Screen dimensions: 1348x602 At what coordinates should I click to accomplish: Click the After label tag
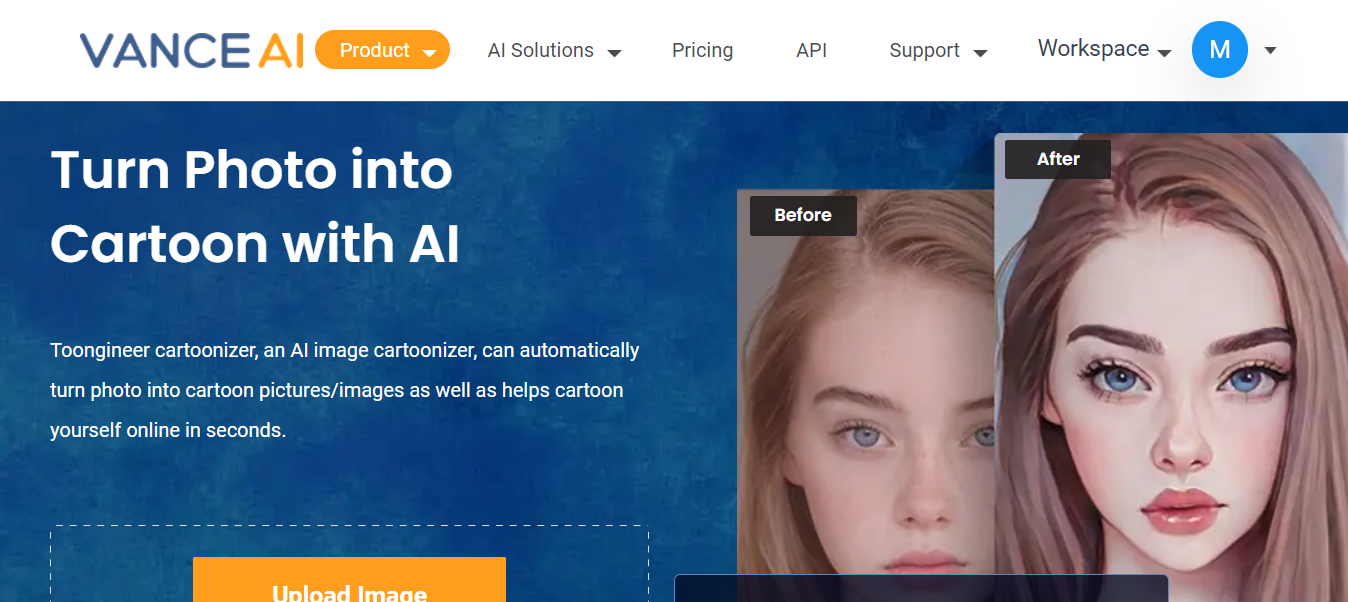[x=1058, y=159]
